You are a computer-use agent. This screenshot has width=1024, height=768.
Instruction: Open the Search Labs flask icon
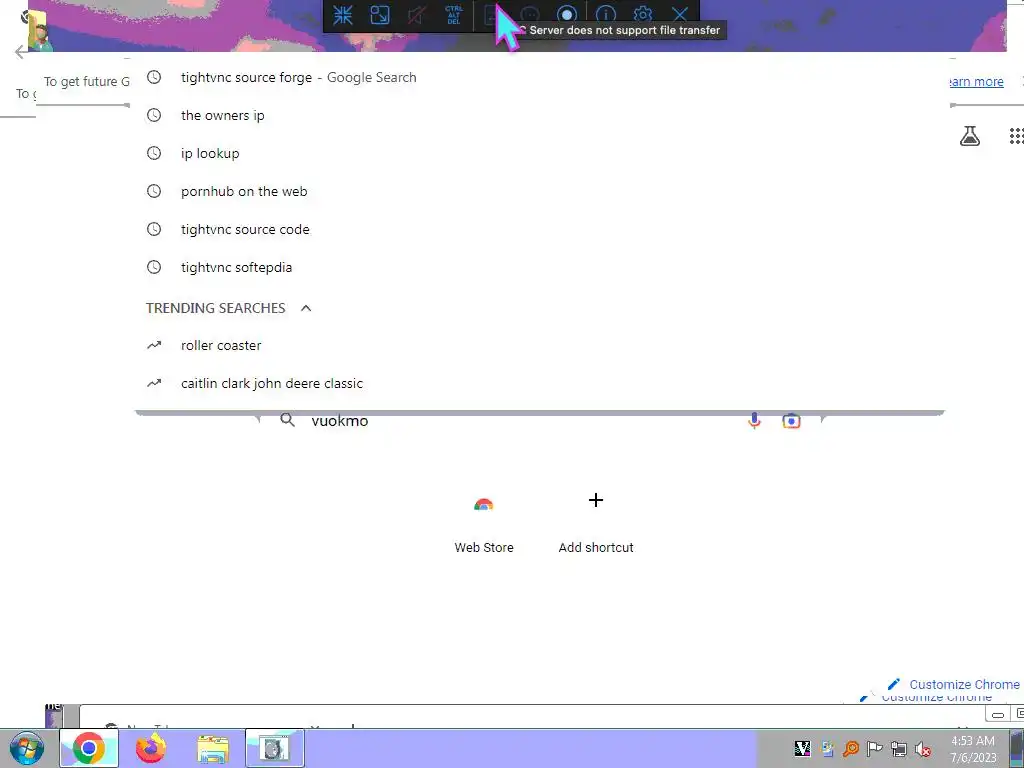(970, 136)
